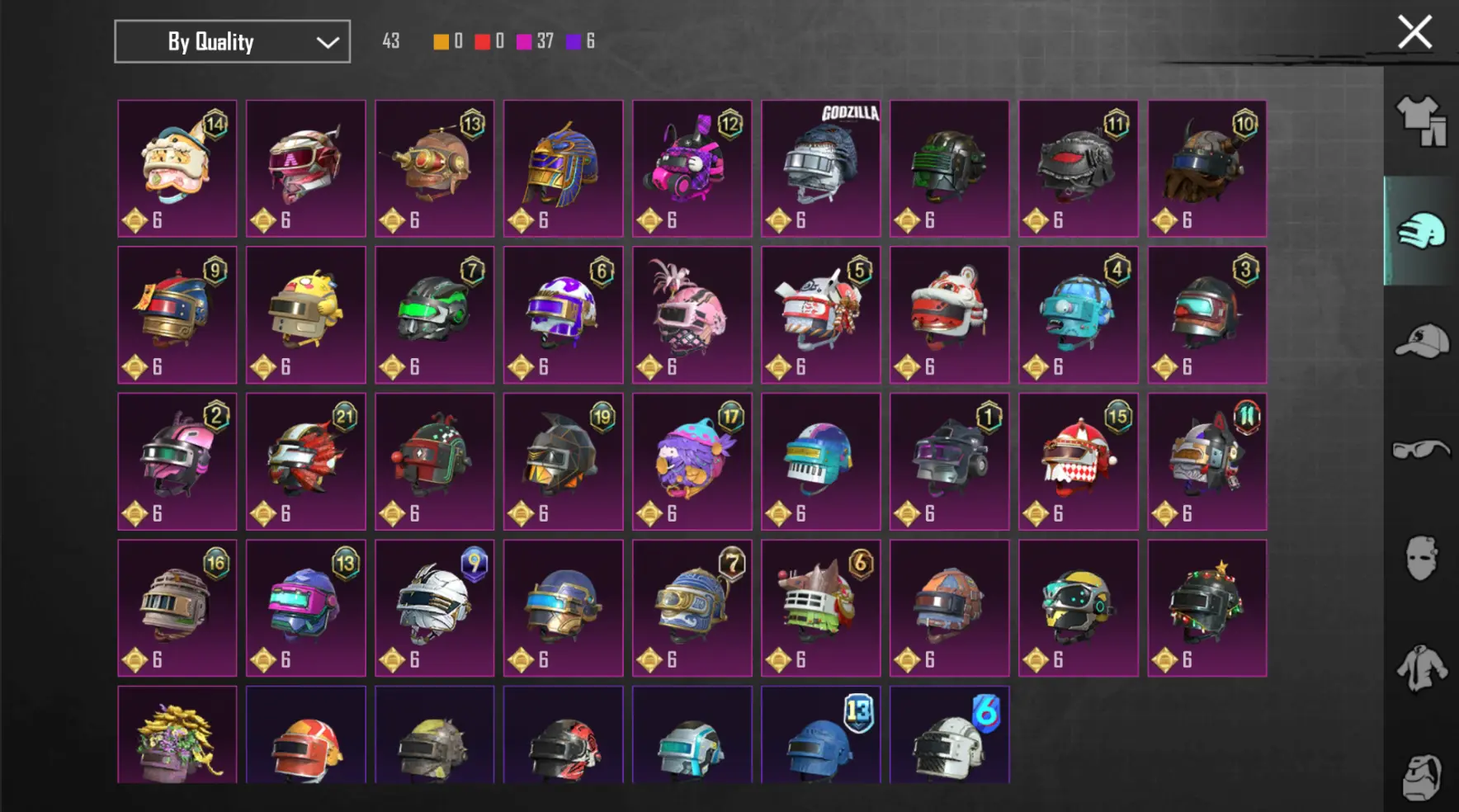Filter by the red quality swatch
1459x812 pixels.
point(483,41)
